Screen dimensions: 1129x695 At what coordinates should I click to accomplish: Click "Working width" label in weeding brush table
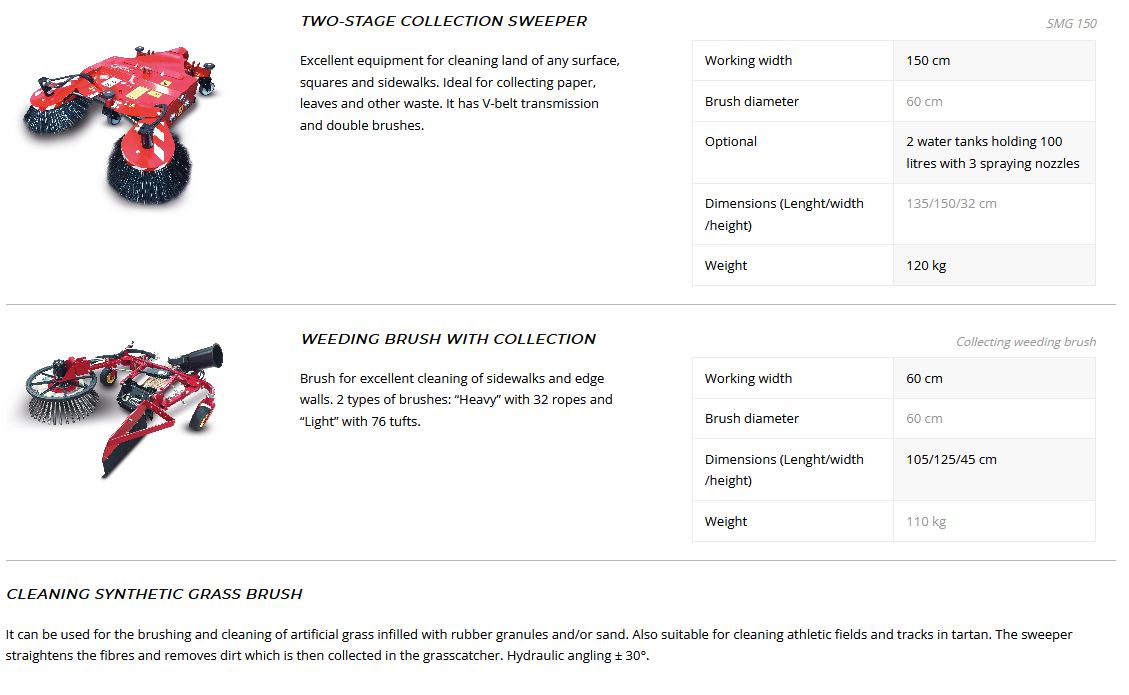click(748, 379)
